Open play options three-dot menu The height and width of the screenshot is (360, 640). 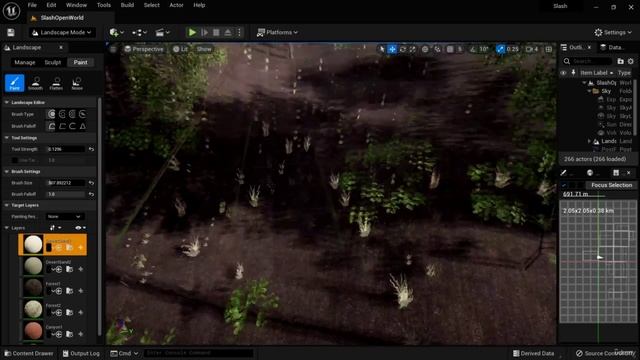[239, 32]
